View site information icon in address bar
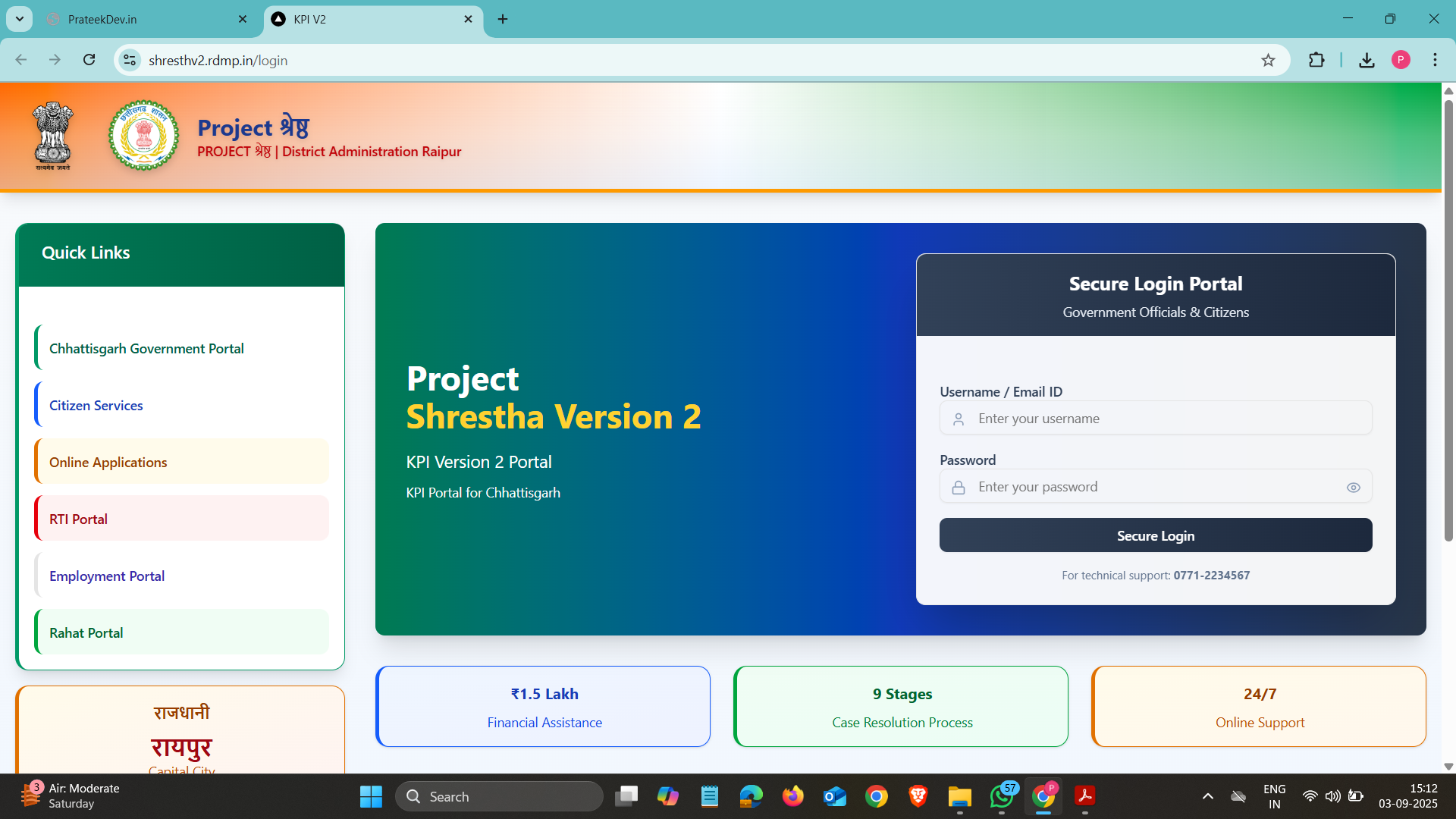Viewport: 1456px width, 819px height. [x=130, y=60]
